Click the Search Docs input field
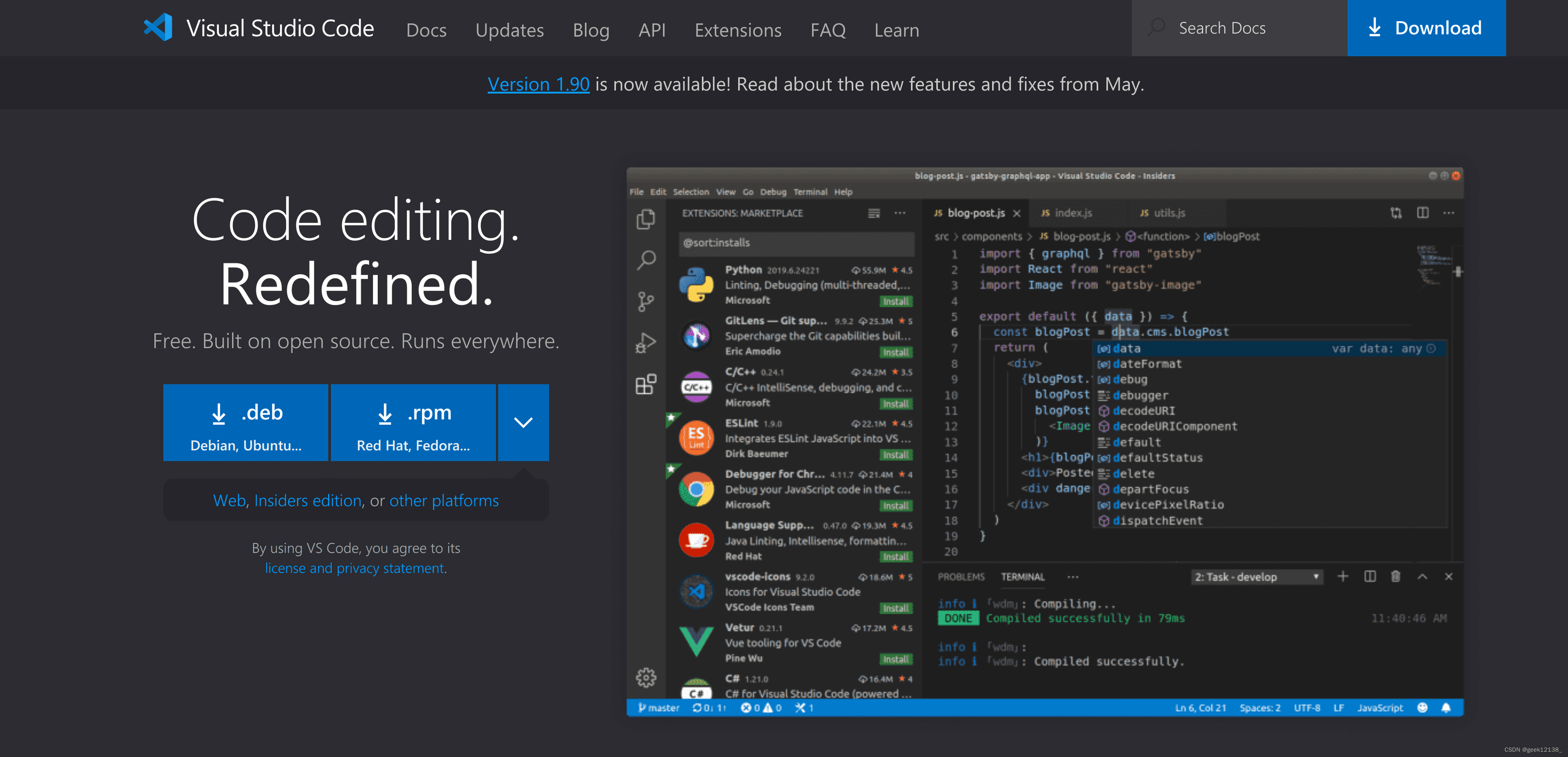The height and width of the screenshot is (757, 1568). click(1239, 28)
